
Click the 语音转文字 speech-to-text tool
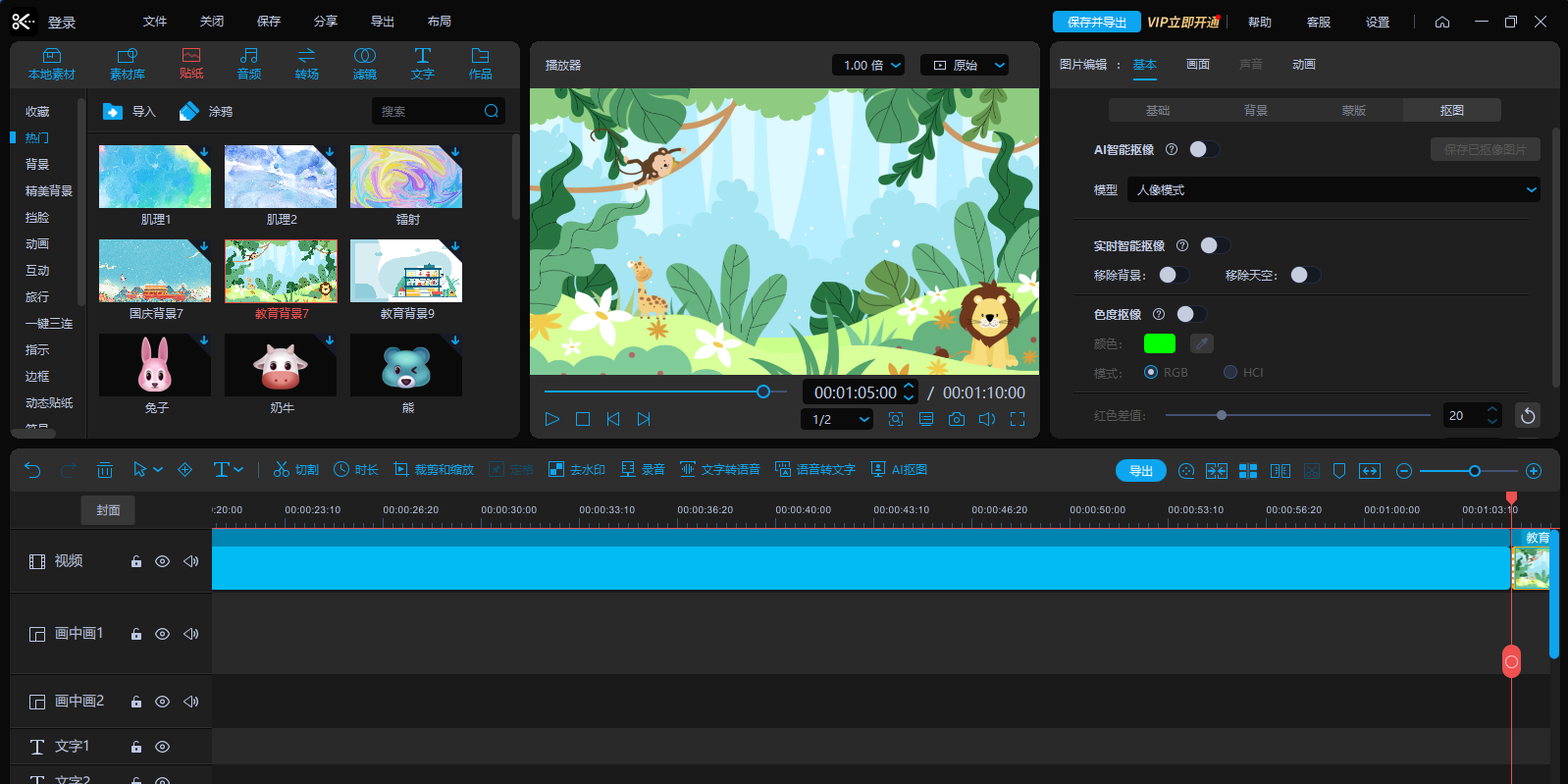pyautogui.click(x=815, y=470)
